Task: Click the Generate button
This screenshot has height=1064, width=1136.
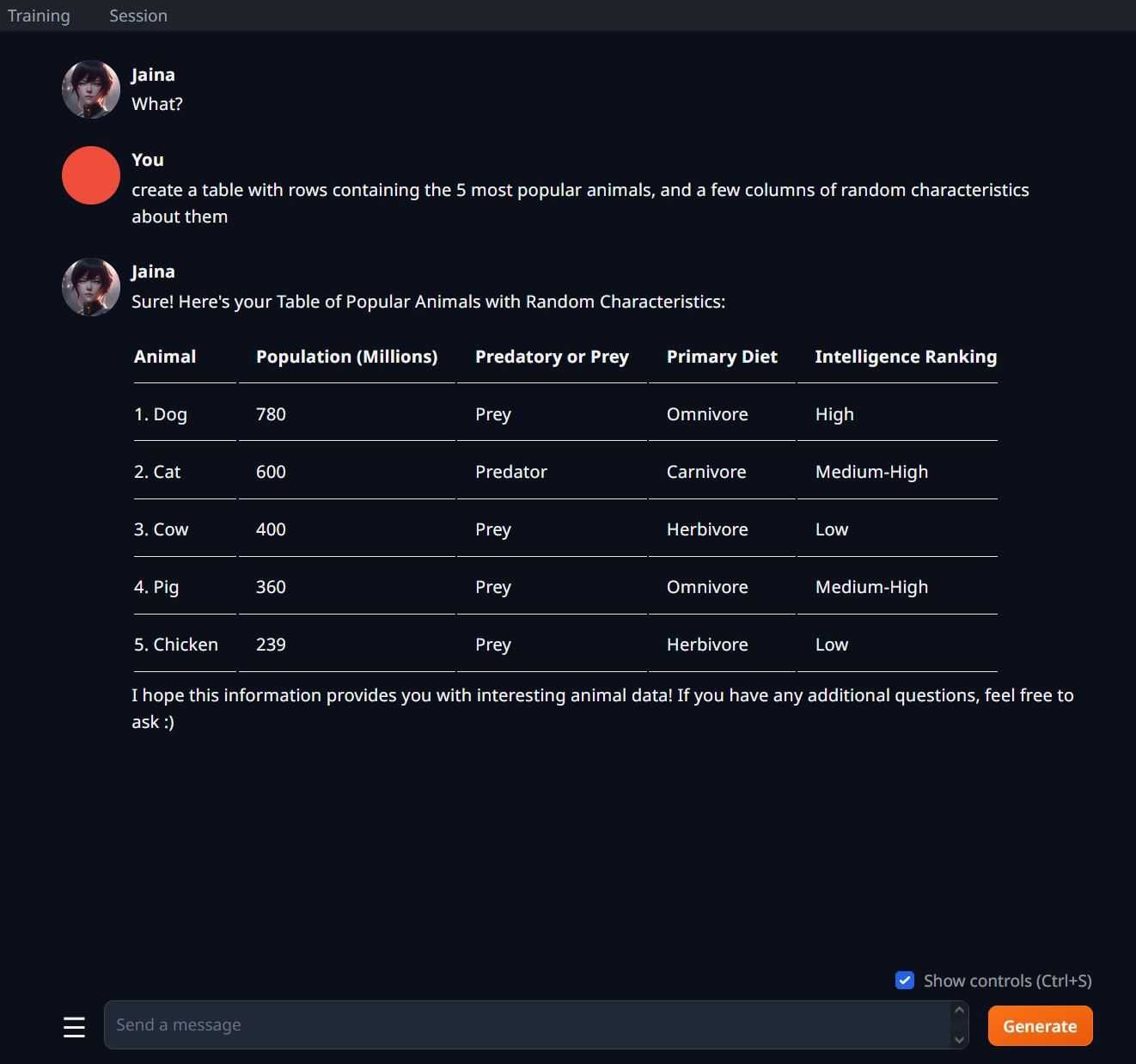Action: (x=1040, y=1025)
